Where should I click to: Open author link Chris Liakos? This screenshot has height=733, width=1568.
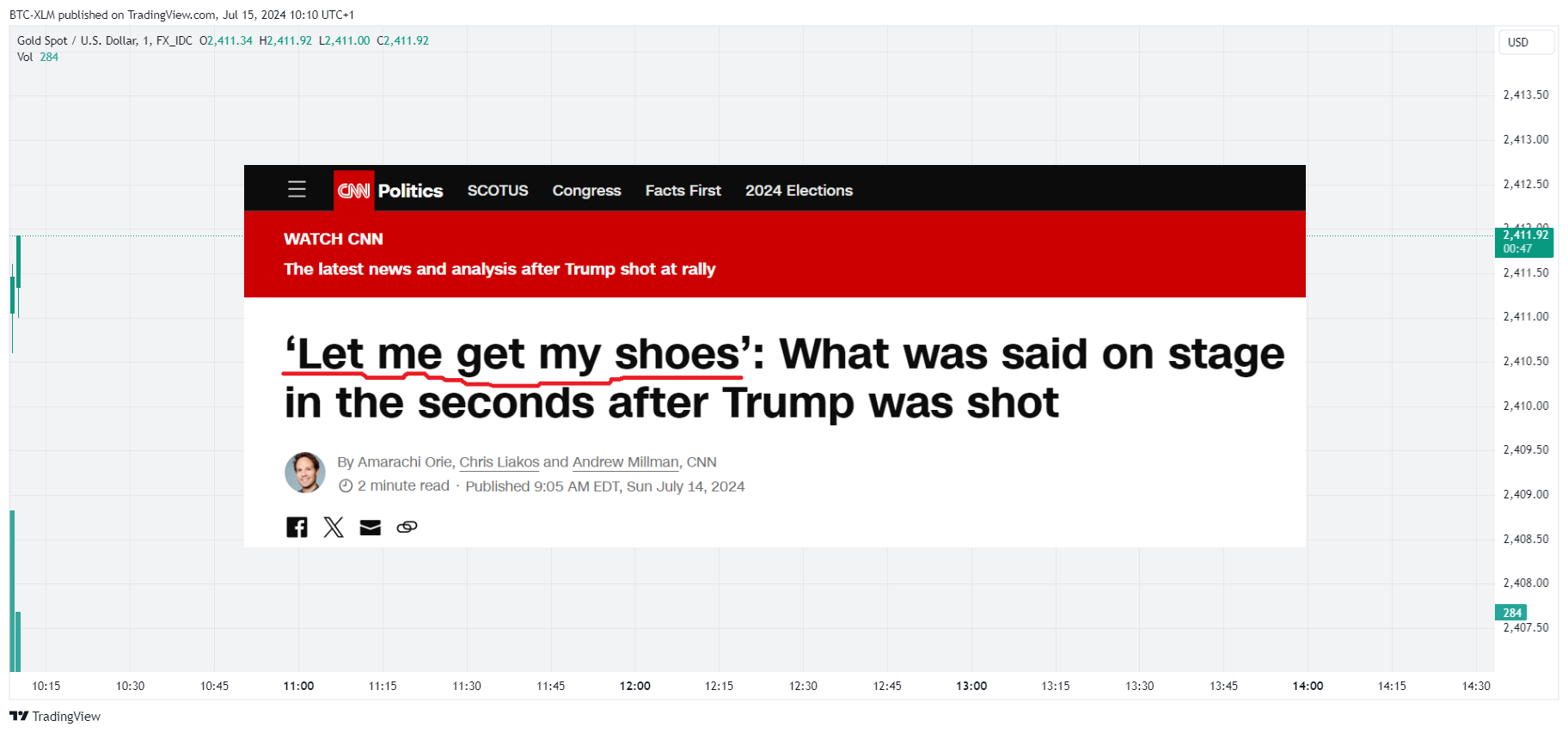tap(499, 462)
